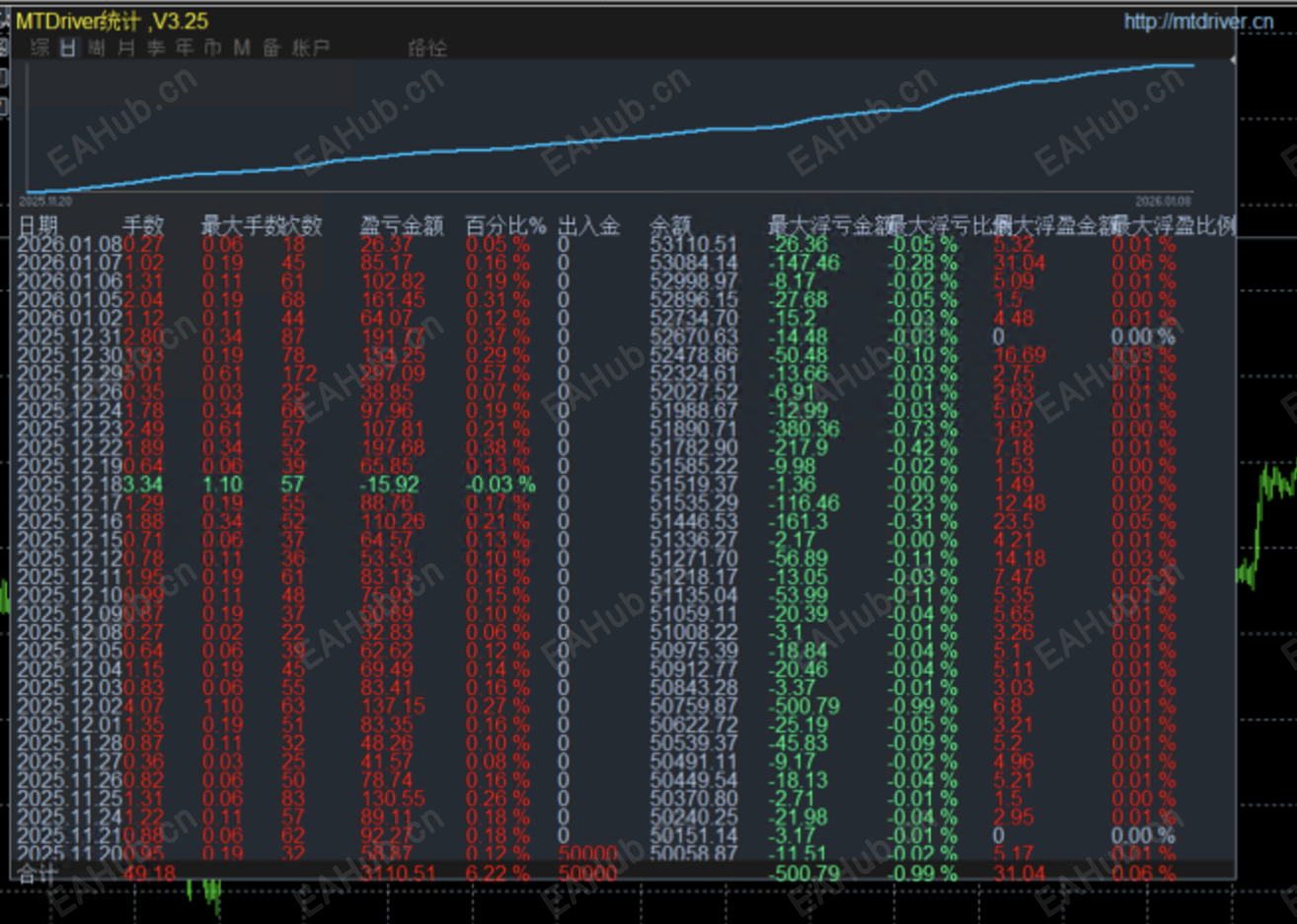
Task: Click the 合计 totals row label
Action: click(x=38, y=873)
